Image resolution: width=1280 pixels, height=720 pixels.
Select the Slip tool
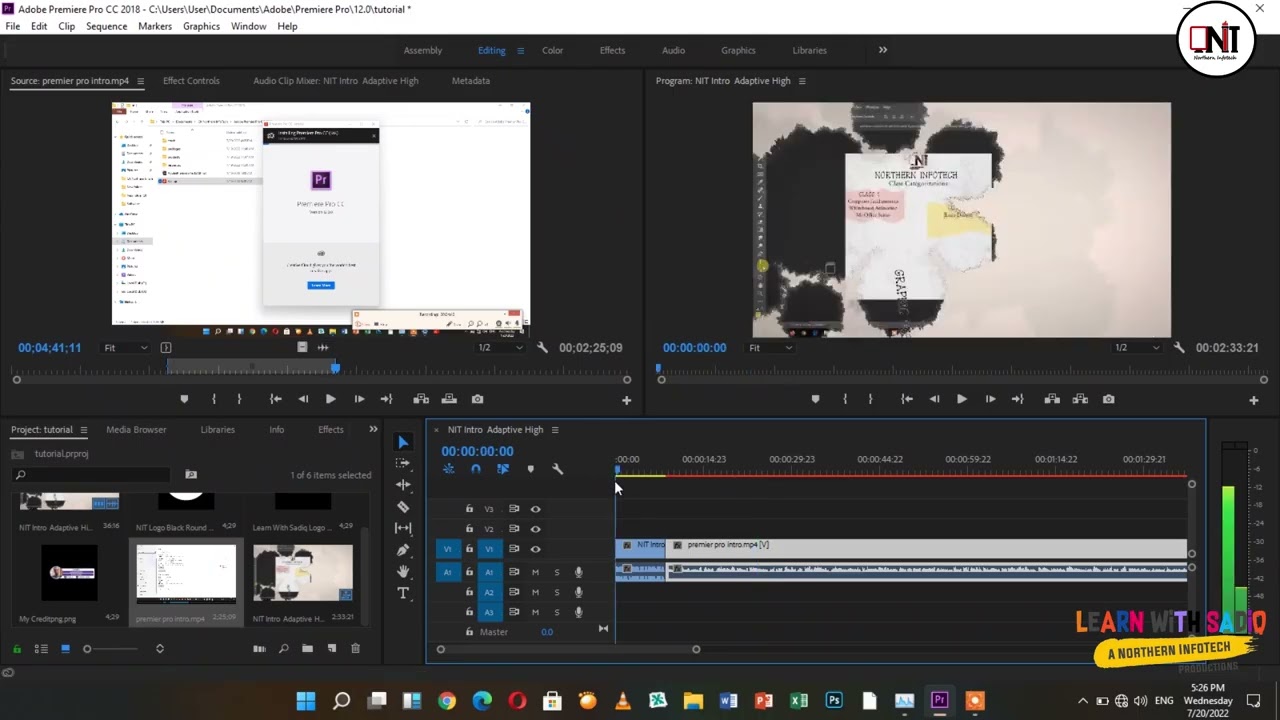[x=403, y=528]
